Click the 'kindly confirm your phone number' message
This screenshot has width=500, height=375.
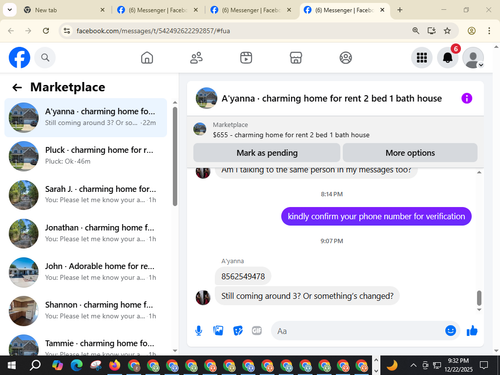tap(376, 216)
